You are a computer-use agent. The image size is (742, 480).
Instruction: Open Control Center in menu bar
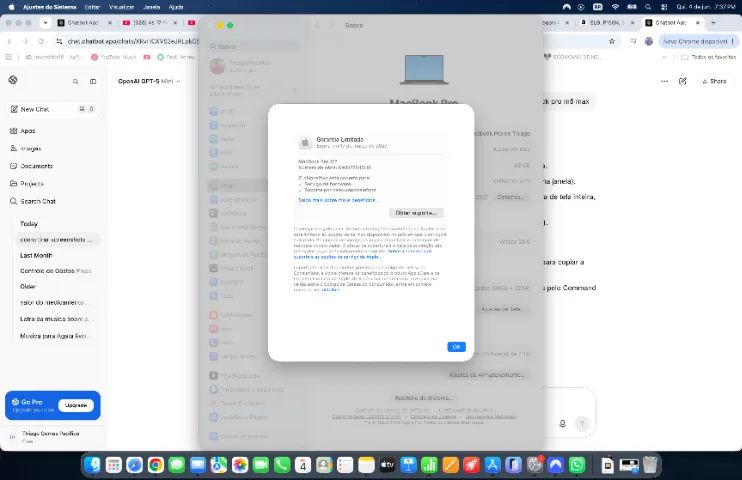pos(664,7)
